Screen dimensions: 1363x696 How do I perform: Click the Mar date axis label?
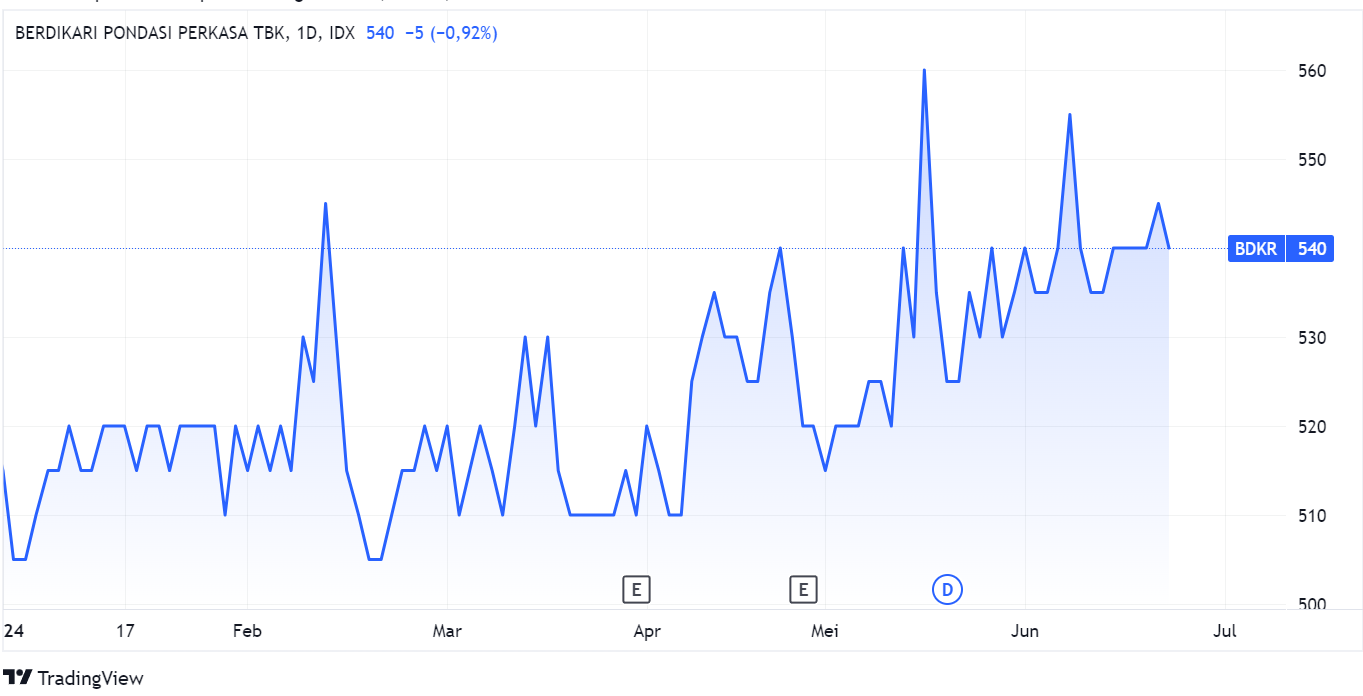coord(447,631)
